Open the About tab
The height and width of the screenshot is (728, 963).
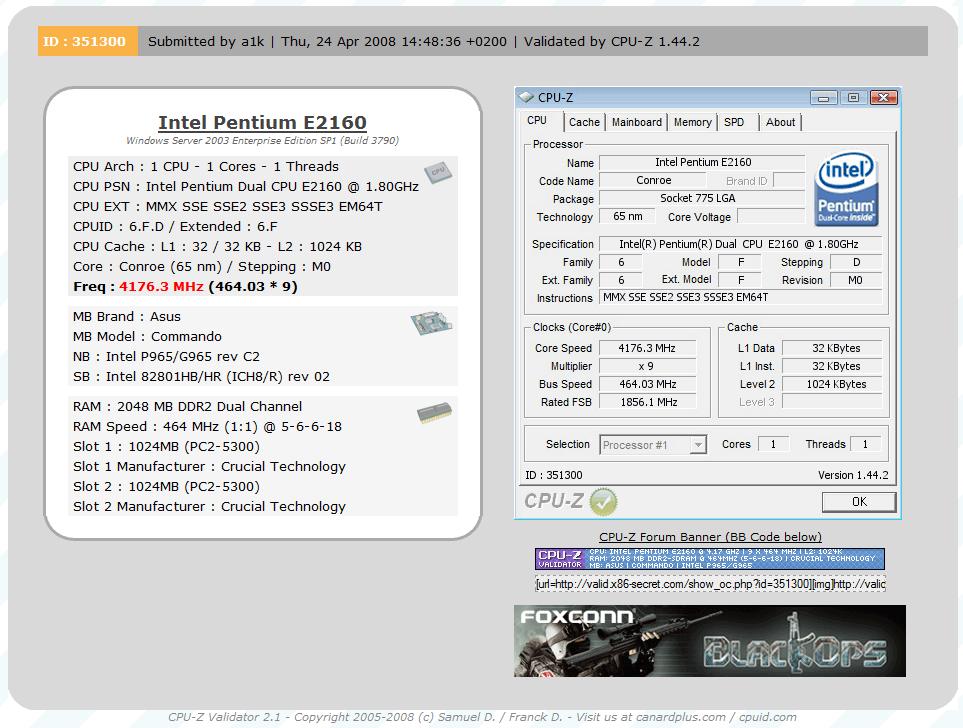pyautogui.click(x=780, y=122)
